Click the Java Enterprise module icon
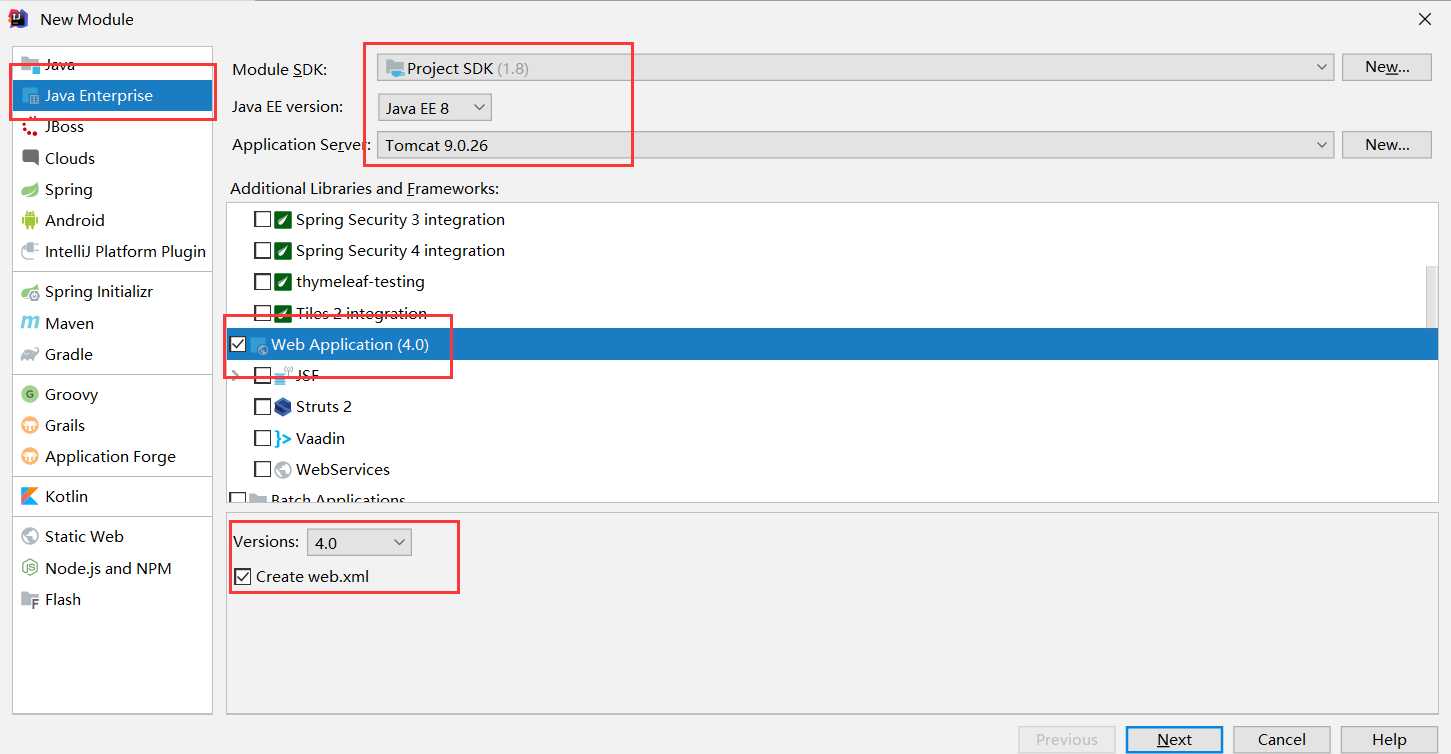Screen dimensions: 1451x754 30,96
